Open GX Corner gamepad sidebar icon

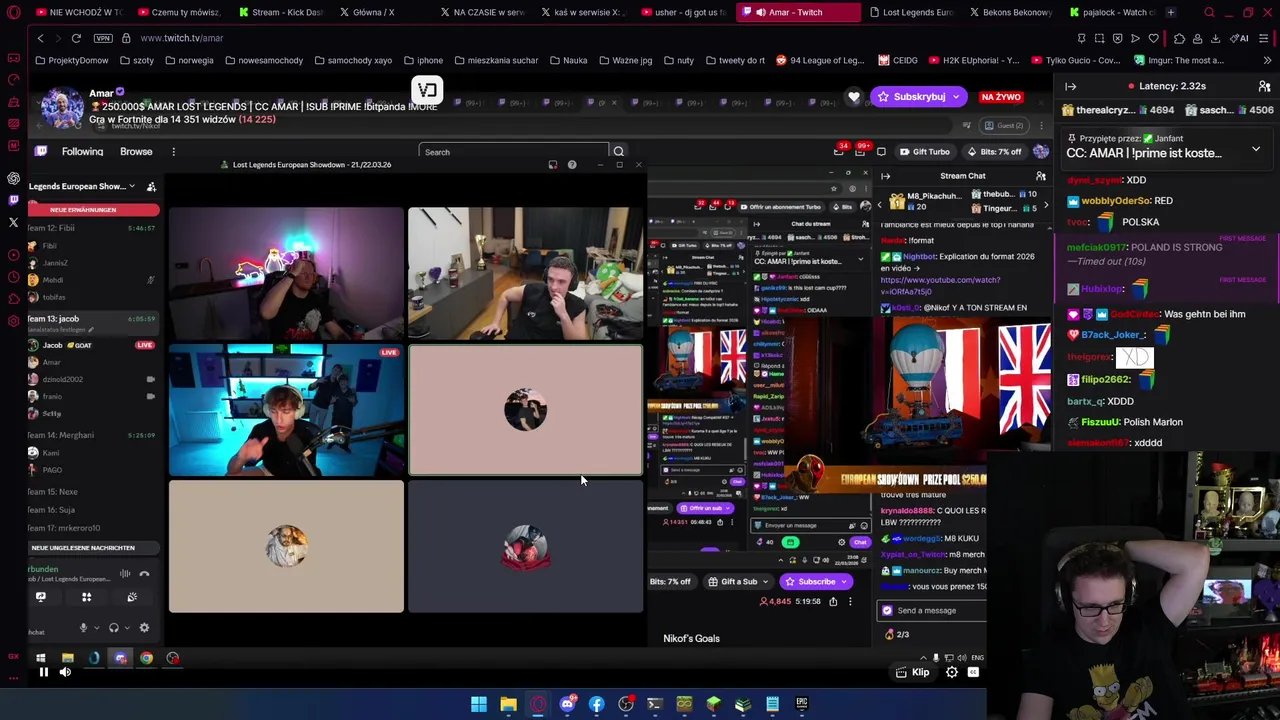(x=13, y=56)
